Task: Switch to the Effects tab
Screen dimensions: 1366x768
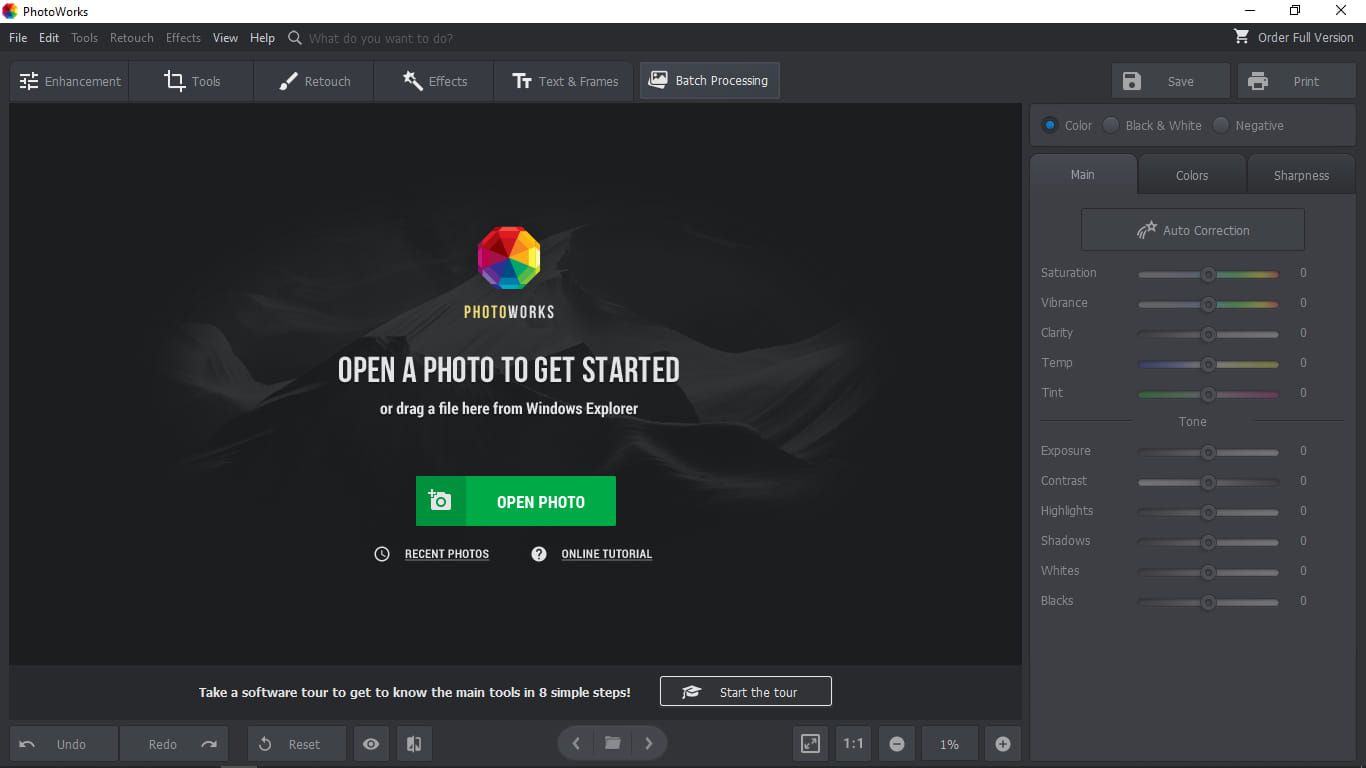Action: point(434,81)
